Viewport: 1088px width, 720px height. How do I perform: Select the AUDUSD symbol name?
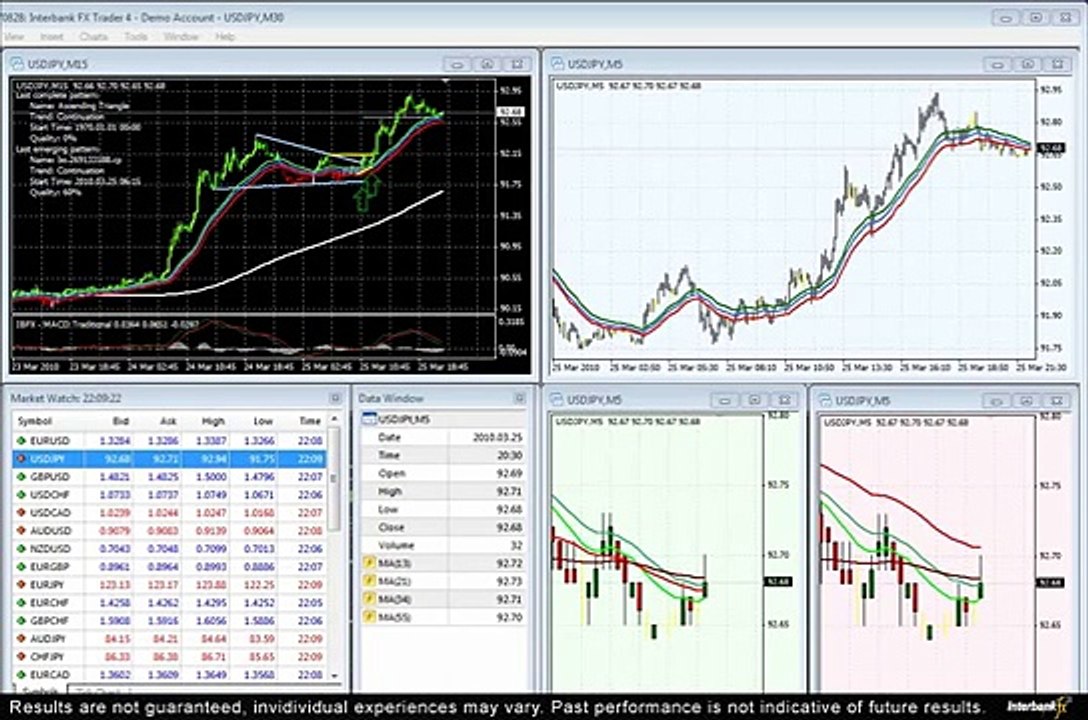tap(51, 531)
